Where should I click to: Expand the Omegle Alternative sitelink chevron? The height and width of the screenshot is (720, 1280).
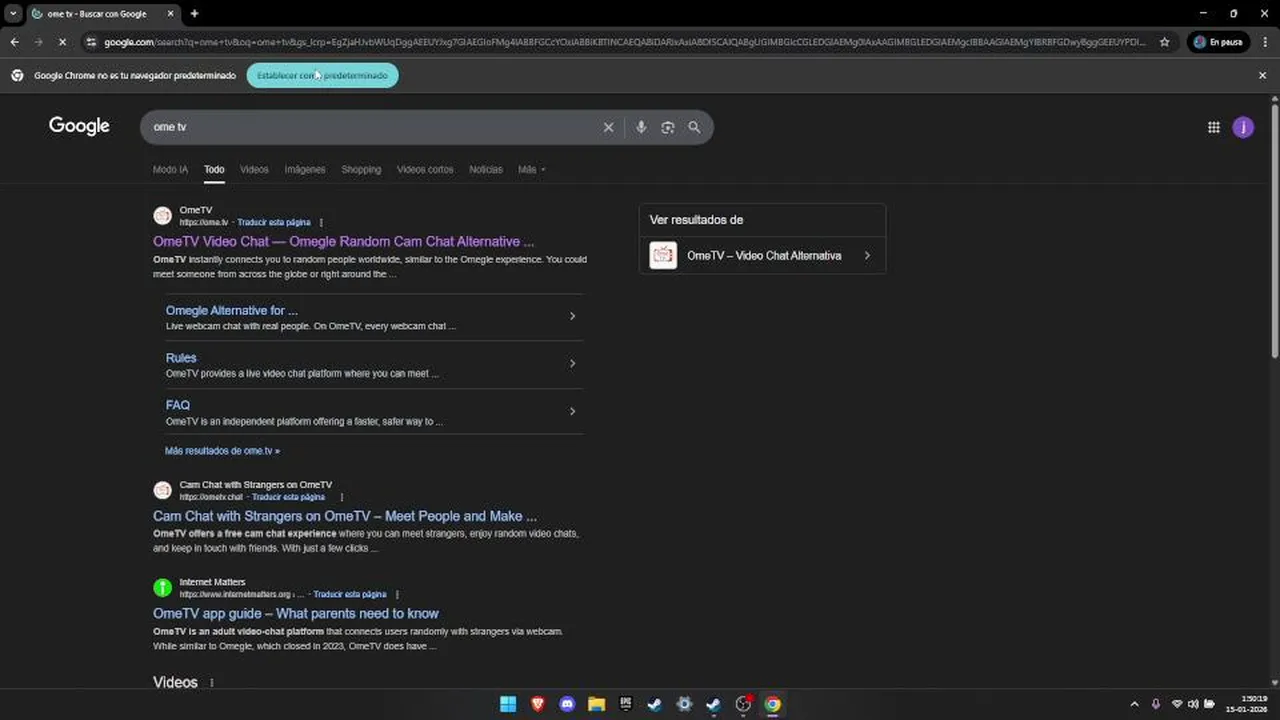coord(572,316)
